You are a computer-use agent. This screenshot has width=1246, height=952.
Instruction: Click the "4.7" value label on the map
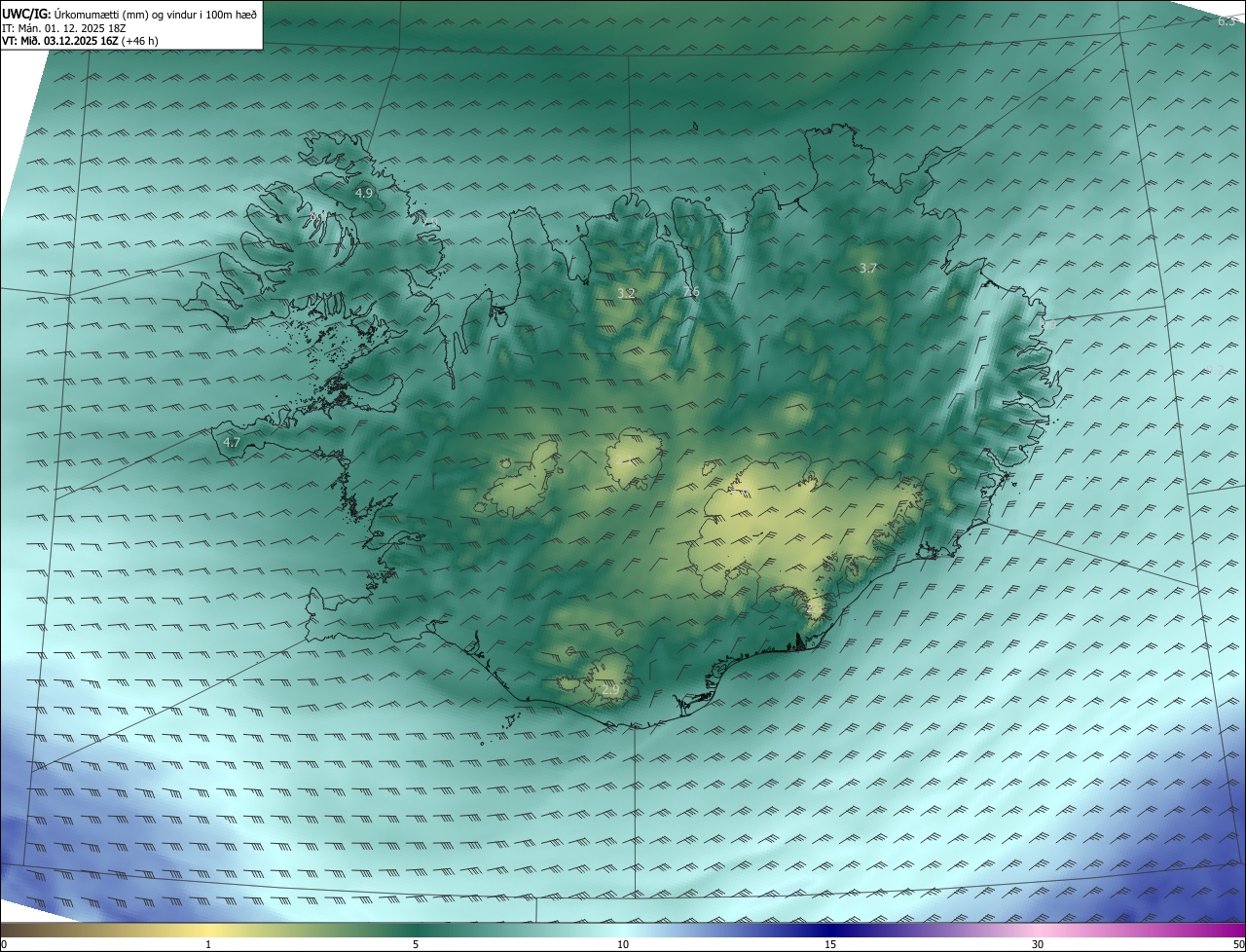tap(232, 443)
